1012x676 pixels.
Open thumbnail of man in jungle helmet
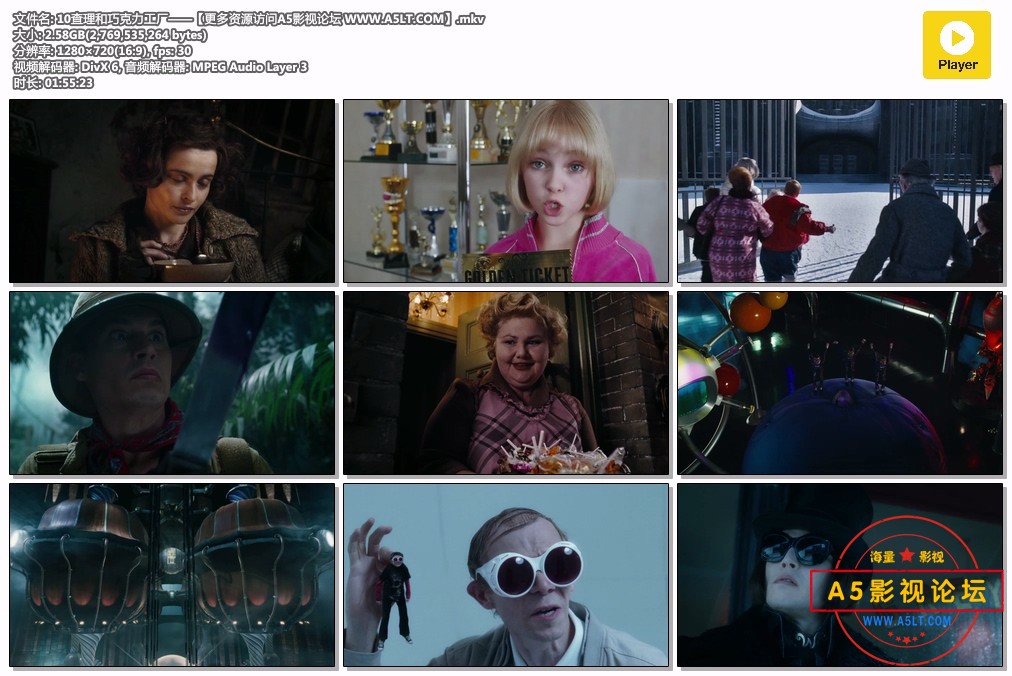172,383
